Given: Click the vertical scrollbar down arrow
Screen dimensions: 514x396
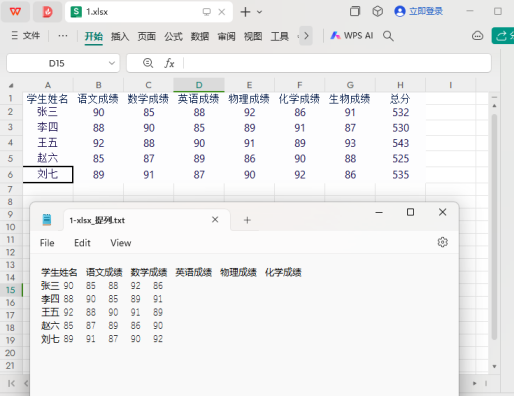Looking at the screenshot, I should [x=494, y=366].
